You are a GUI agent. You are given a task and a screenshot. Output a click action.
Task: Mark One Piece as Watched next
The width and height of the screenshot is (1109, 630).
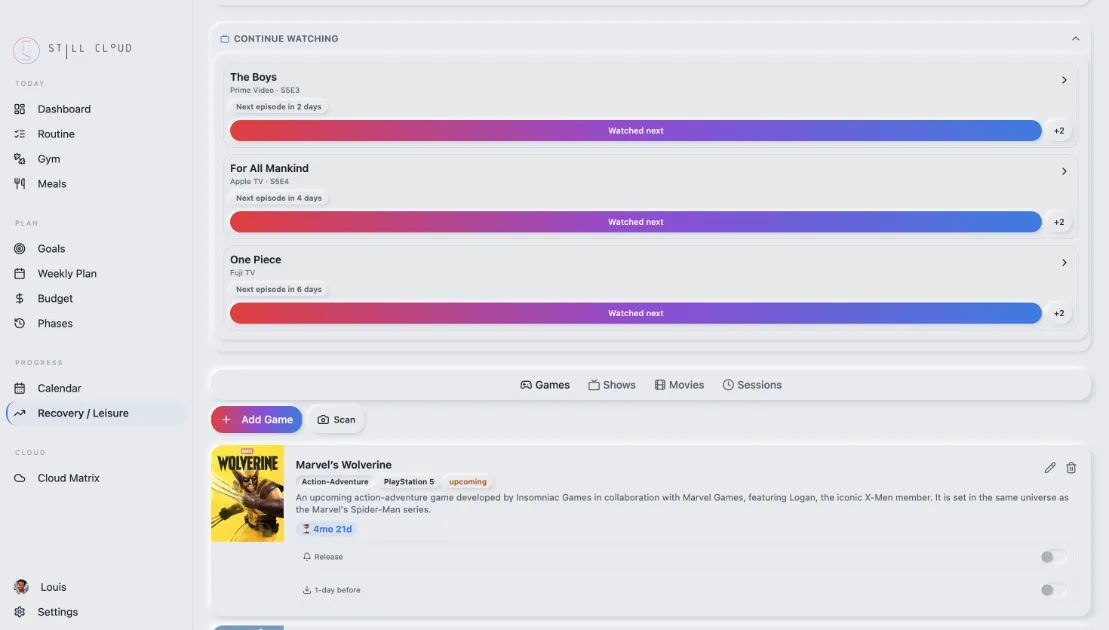[x=635, y=313]
